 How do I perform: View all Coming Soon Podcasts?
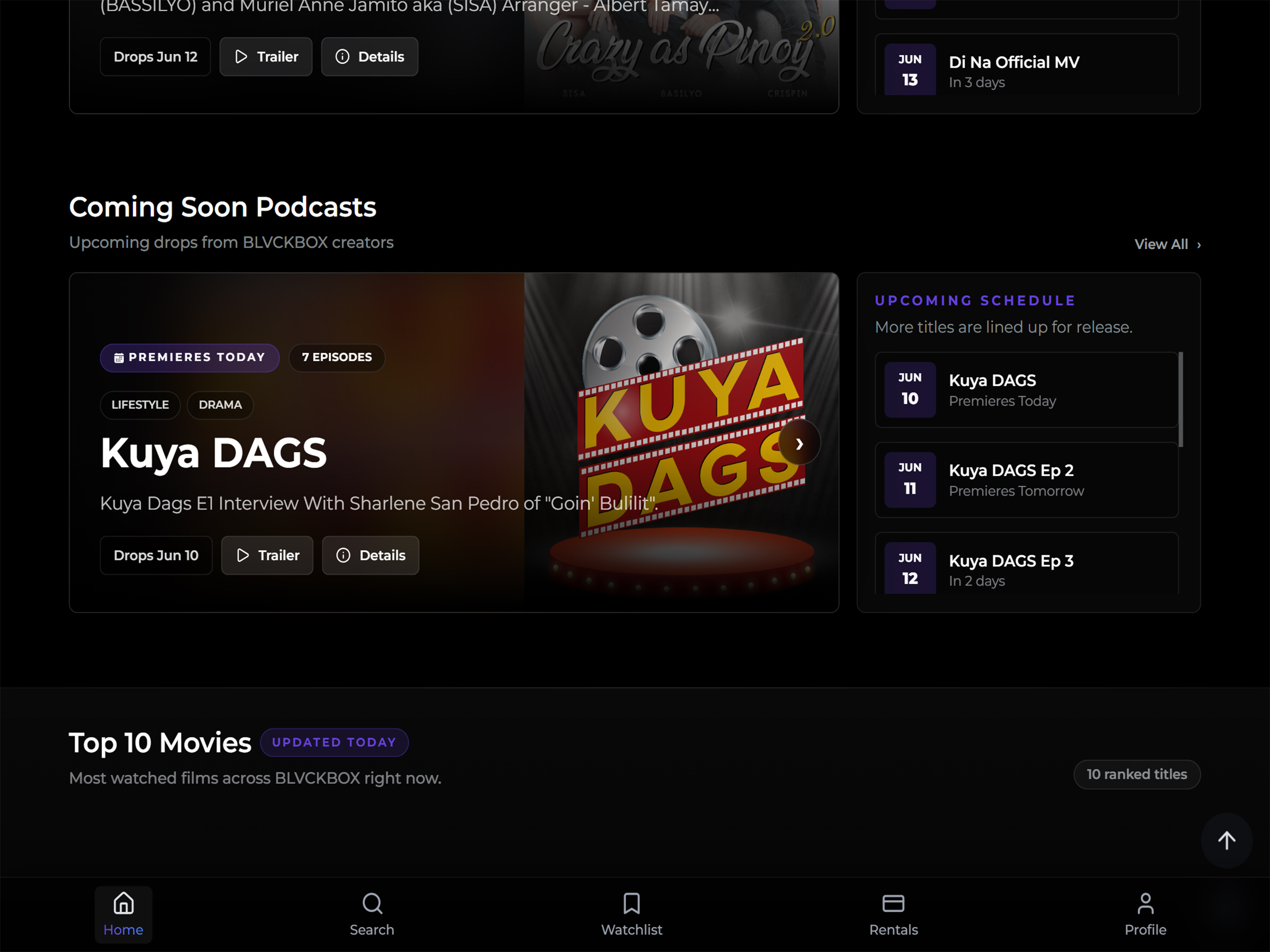point(1167,244)
